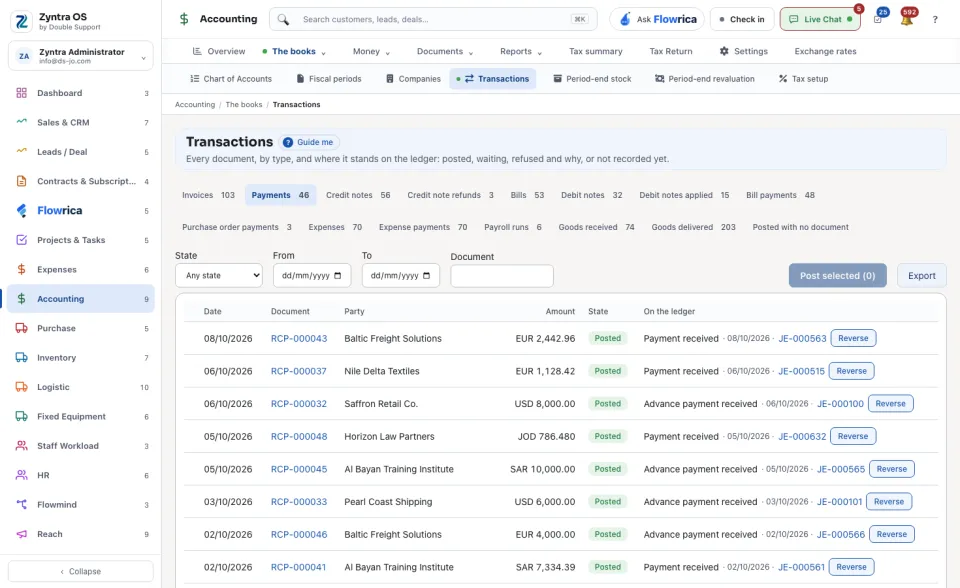Open document RCP-000043 link

point(299,339)
